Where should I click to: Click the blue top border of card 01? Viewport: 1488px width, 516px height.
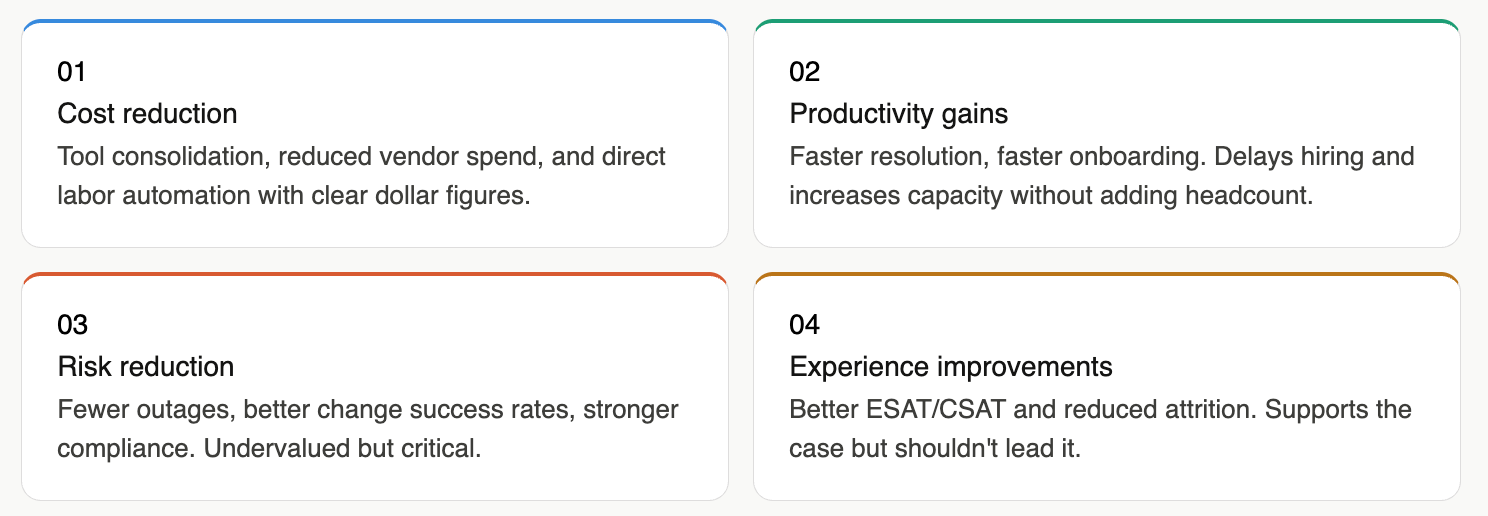pos(375,21)
